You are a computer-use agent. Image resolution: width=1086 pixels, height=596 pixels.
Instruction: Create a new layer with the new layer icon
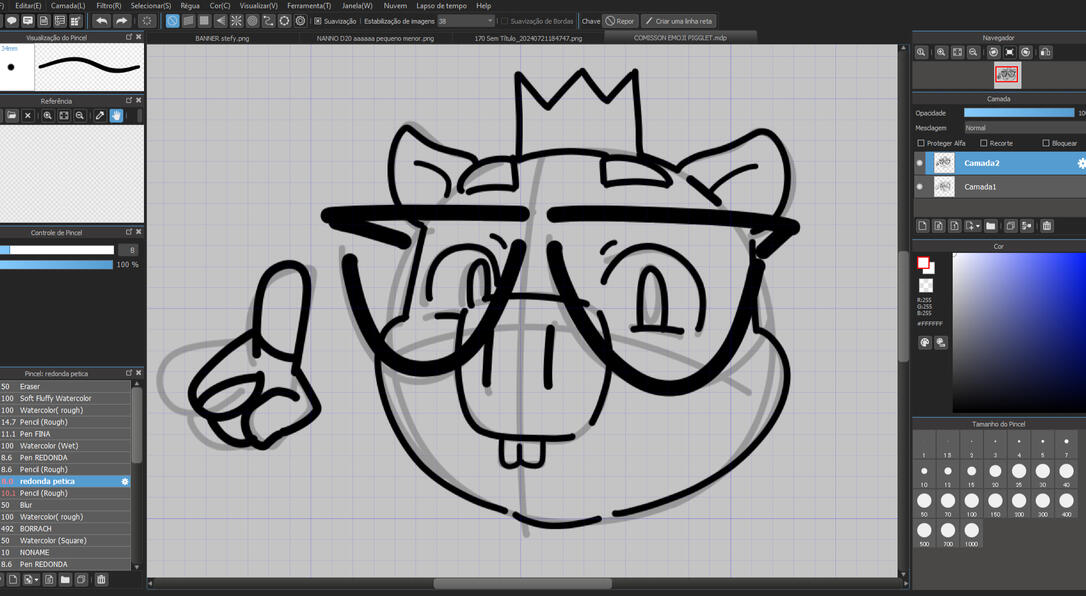[923, 225]
